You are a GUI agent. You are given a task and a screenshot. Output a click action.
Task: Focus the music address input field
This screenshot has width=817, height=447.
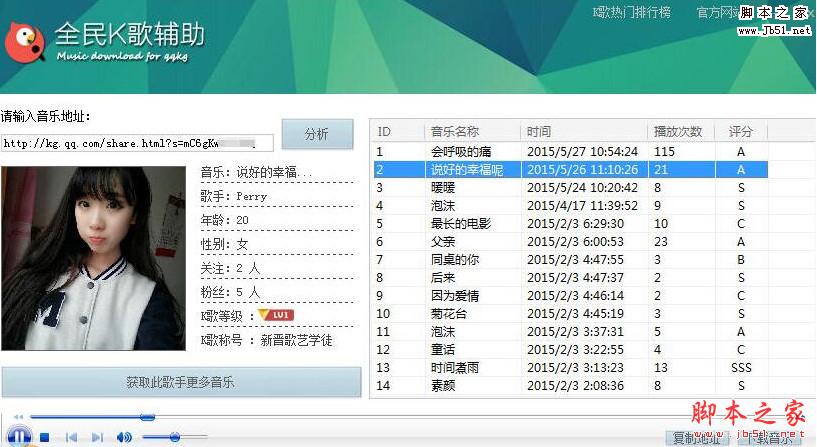[137, 143]
